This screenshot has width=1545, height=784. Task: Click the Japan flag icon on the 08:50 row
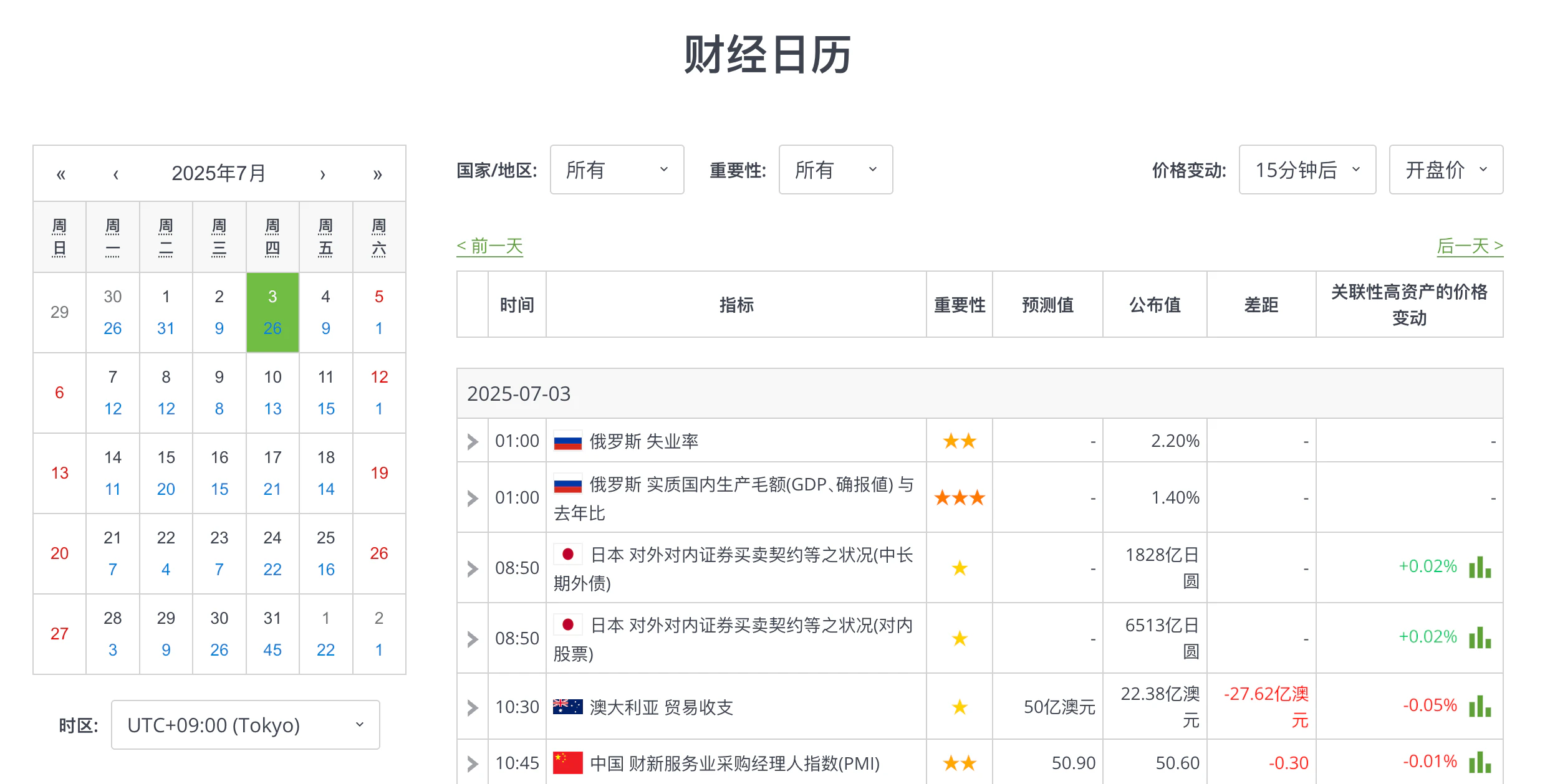568,555
